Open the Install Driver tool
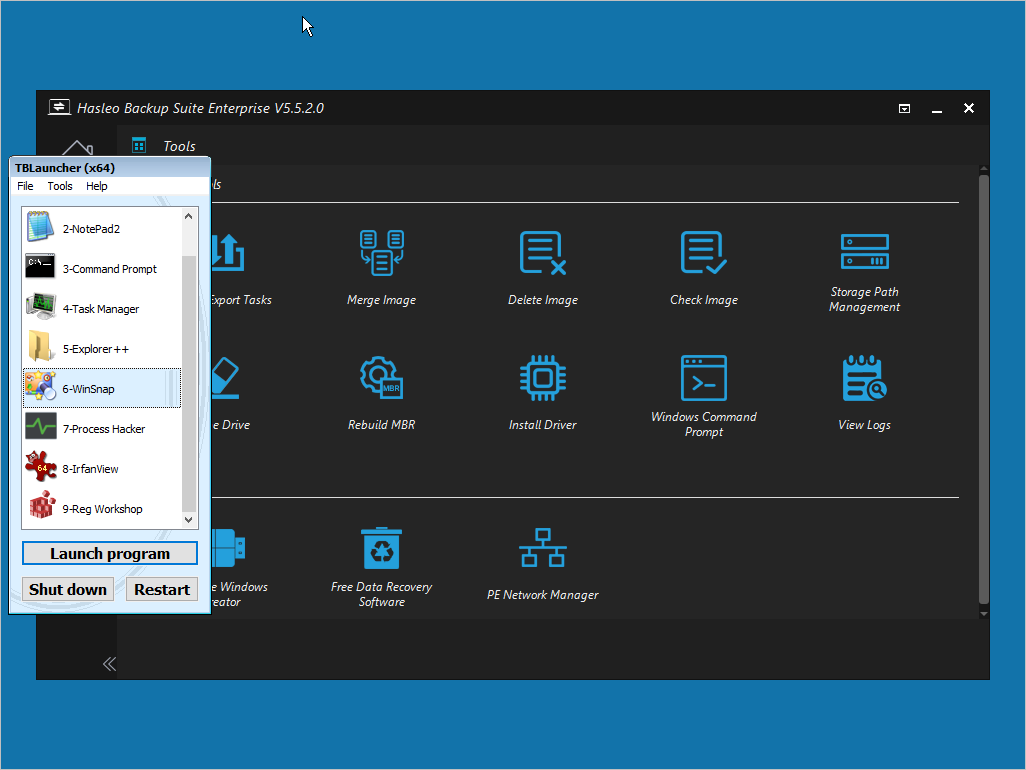Viewport: 1026px width, 770px height. [x=542, y=393]
